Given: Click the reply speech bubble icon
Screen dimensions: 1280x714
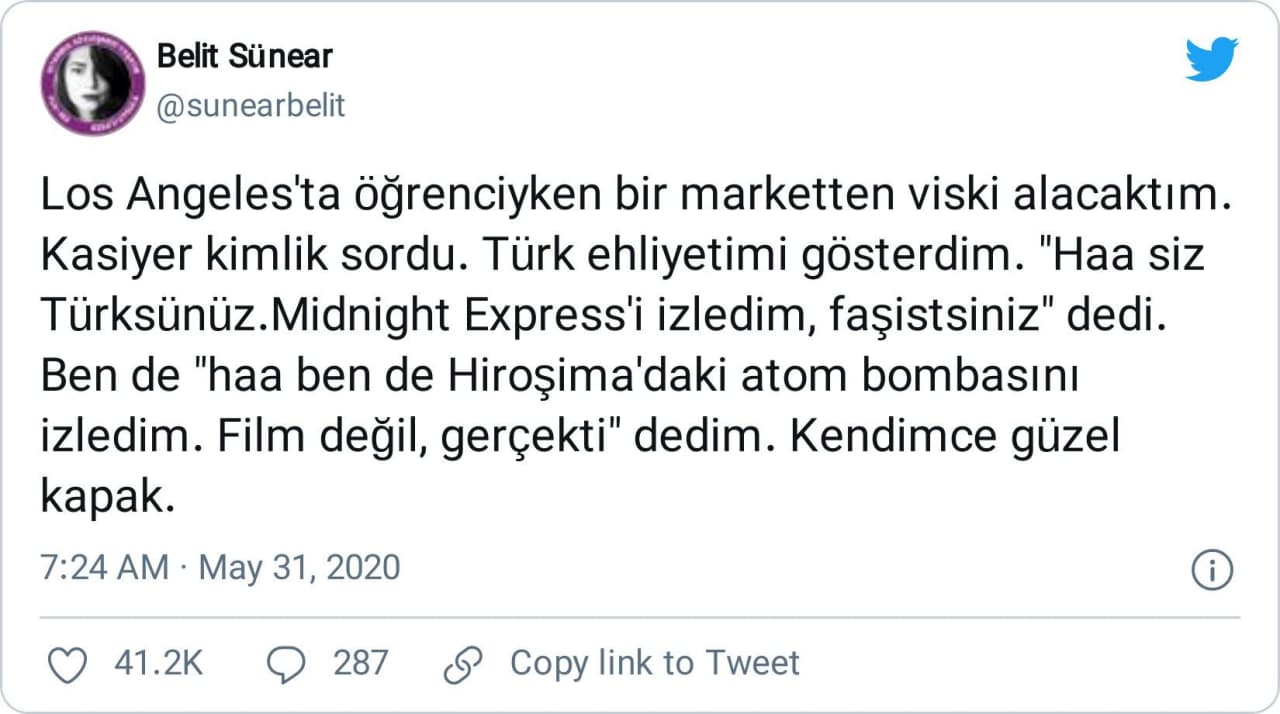Looking at the screenshot, I should pyautogui.click(x=288, y=663).
